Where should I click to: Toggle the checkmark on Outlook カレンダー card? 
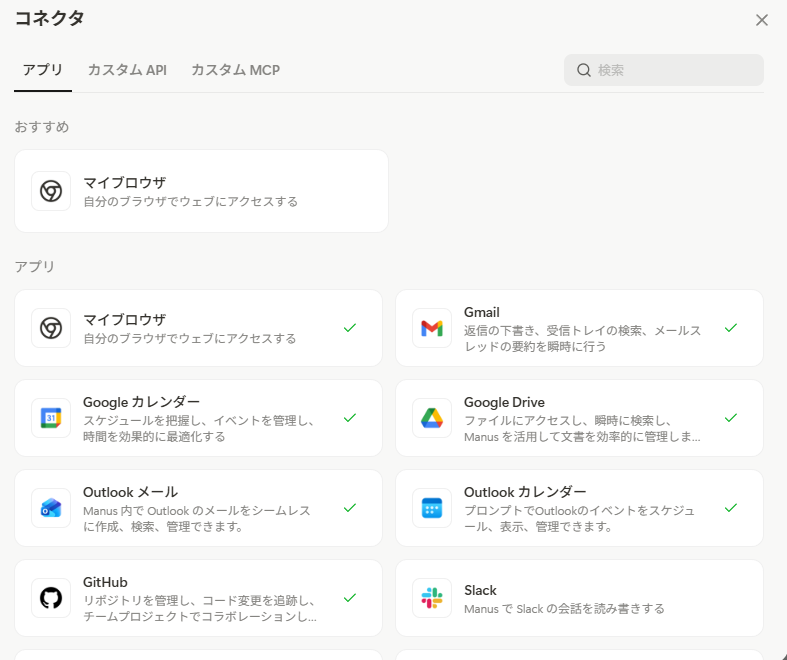click(x=731, y=508)
